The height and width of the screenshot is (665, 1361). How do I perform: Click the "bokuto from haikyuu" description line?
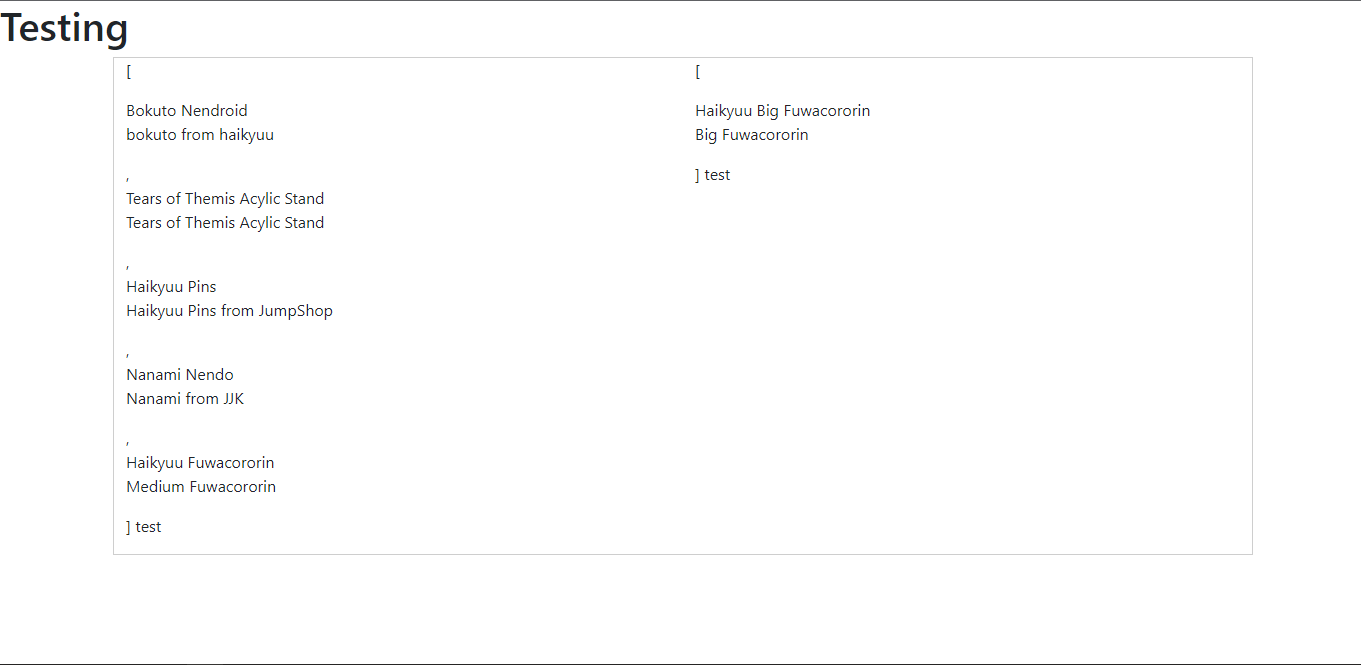click(x=200, y=135)
